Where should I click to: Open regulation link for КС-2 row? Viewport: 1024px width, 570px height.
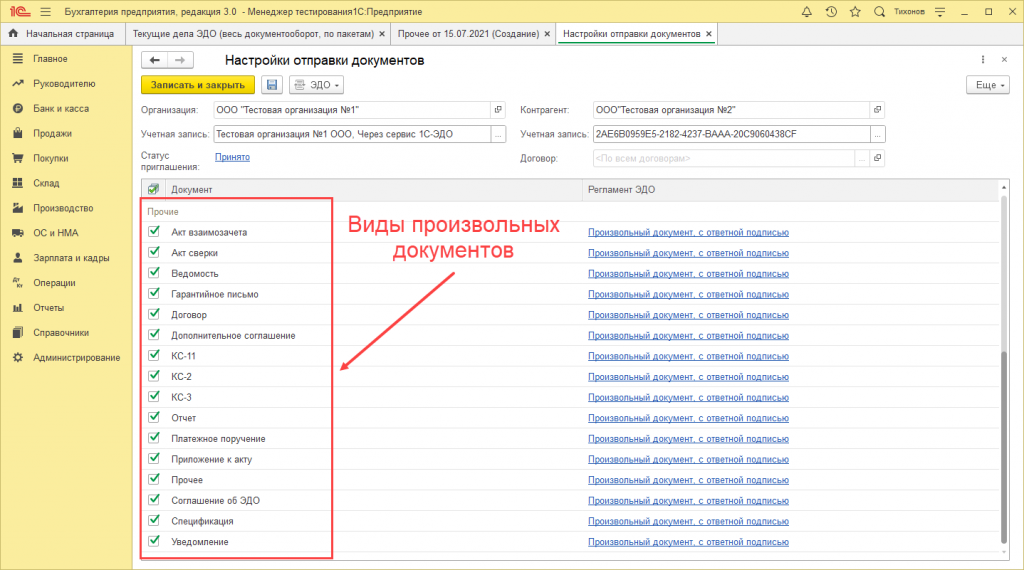coord(688,377)
